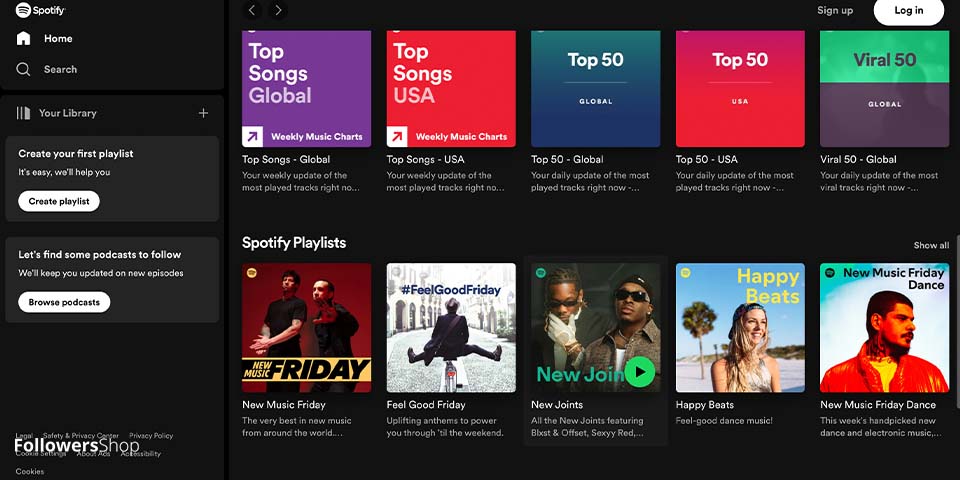Open Viral 50 Global cover

[884, 89]
